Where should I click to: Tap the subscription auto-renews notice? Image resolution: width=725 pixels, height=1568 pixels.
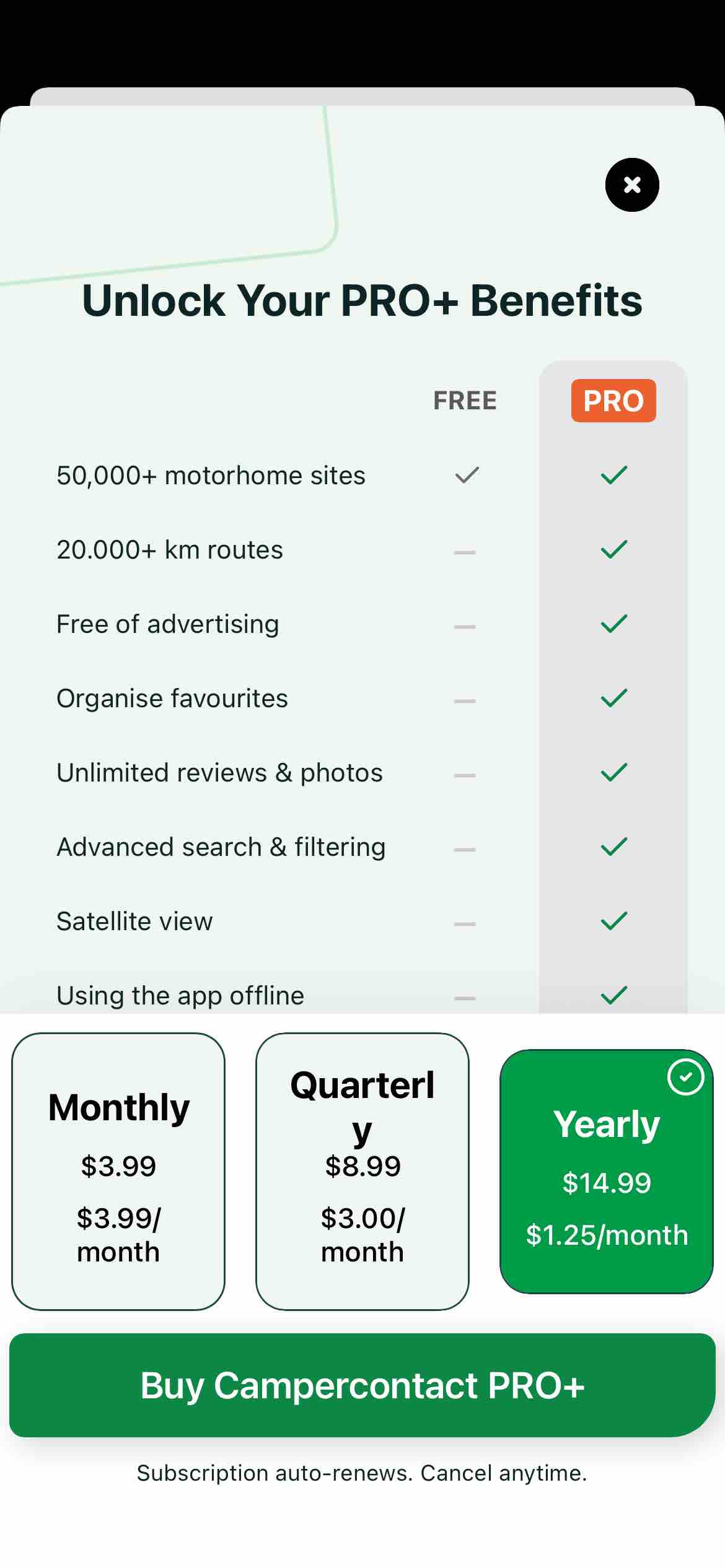point(362,1473)
